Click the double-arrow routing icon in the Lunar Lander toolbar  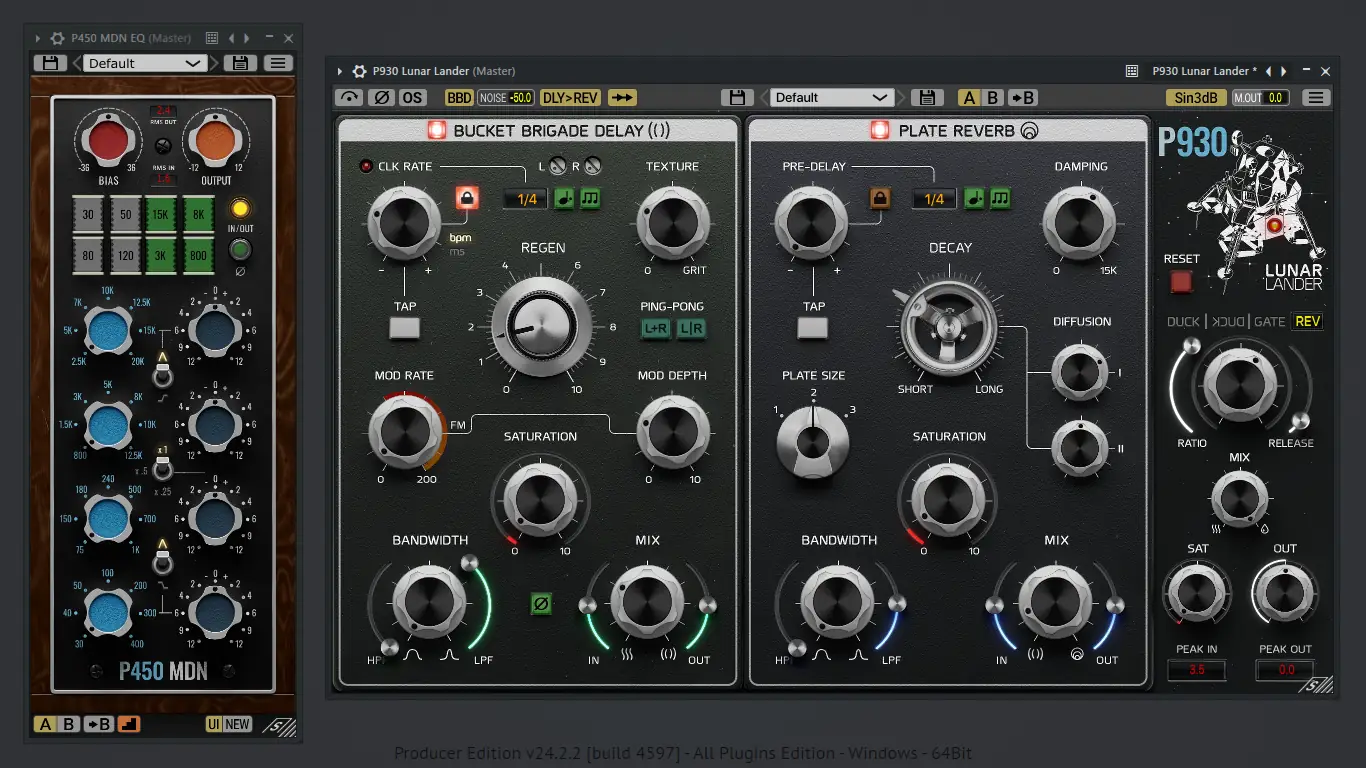click(x=622, y=98)
